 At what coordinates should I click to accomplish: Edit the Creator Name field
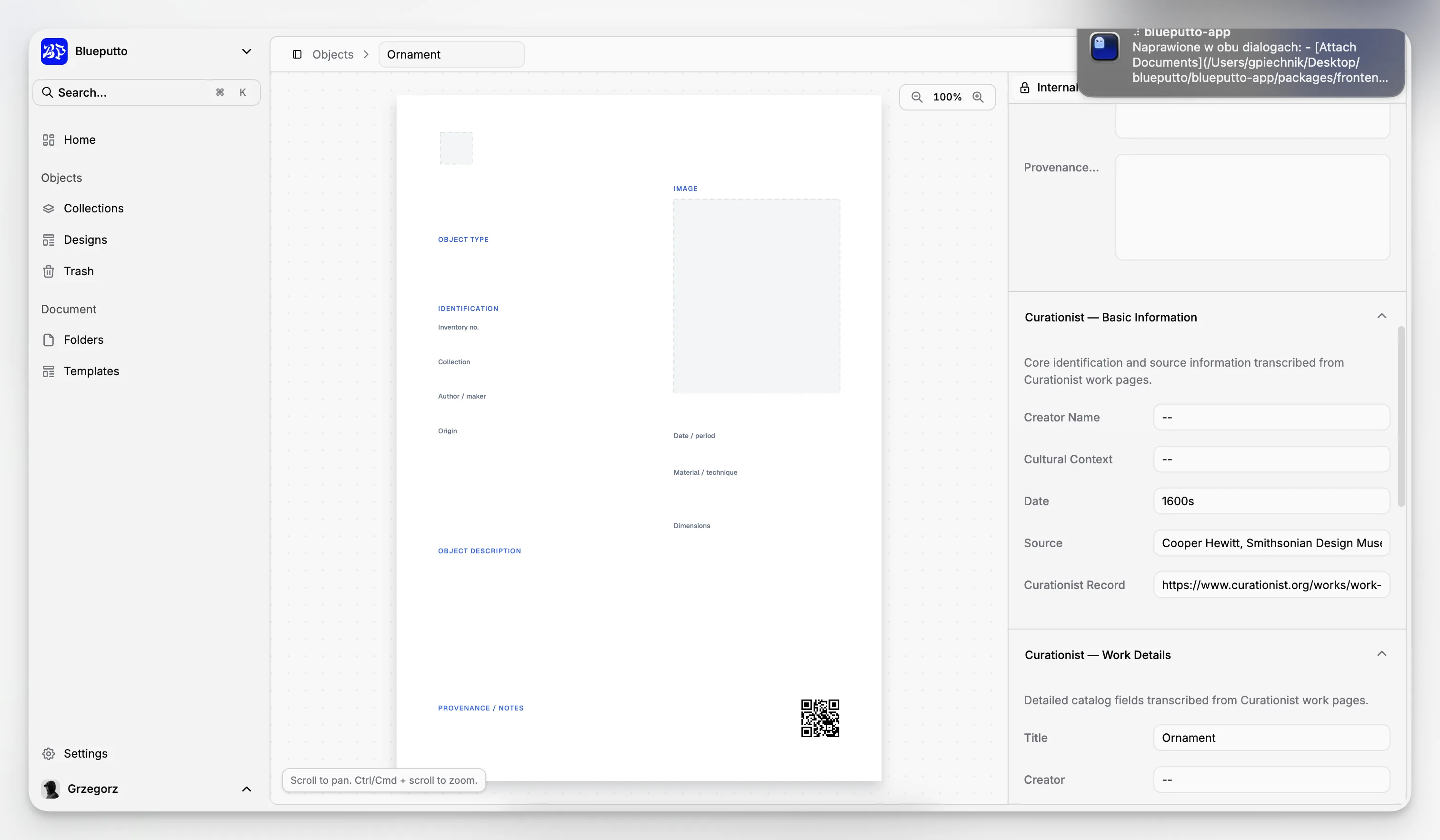point(1271,417)
